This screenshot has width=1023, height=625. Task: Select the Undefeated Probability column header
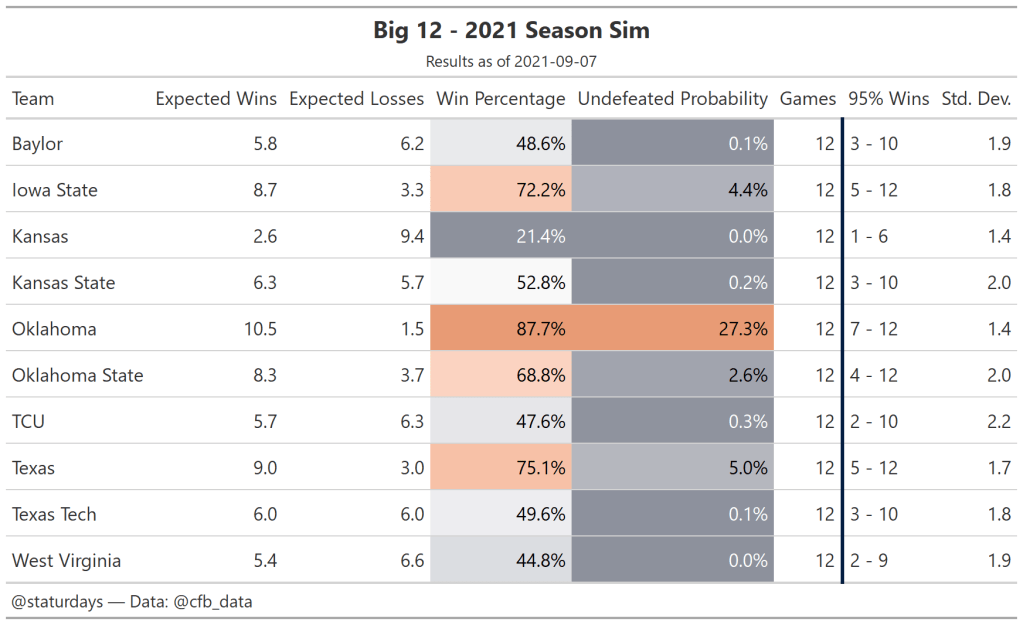point(672,99)
